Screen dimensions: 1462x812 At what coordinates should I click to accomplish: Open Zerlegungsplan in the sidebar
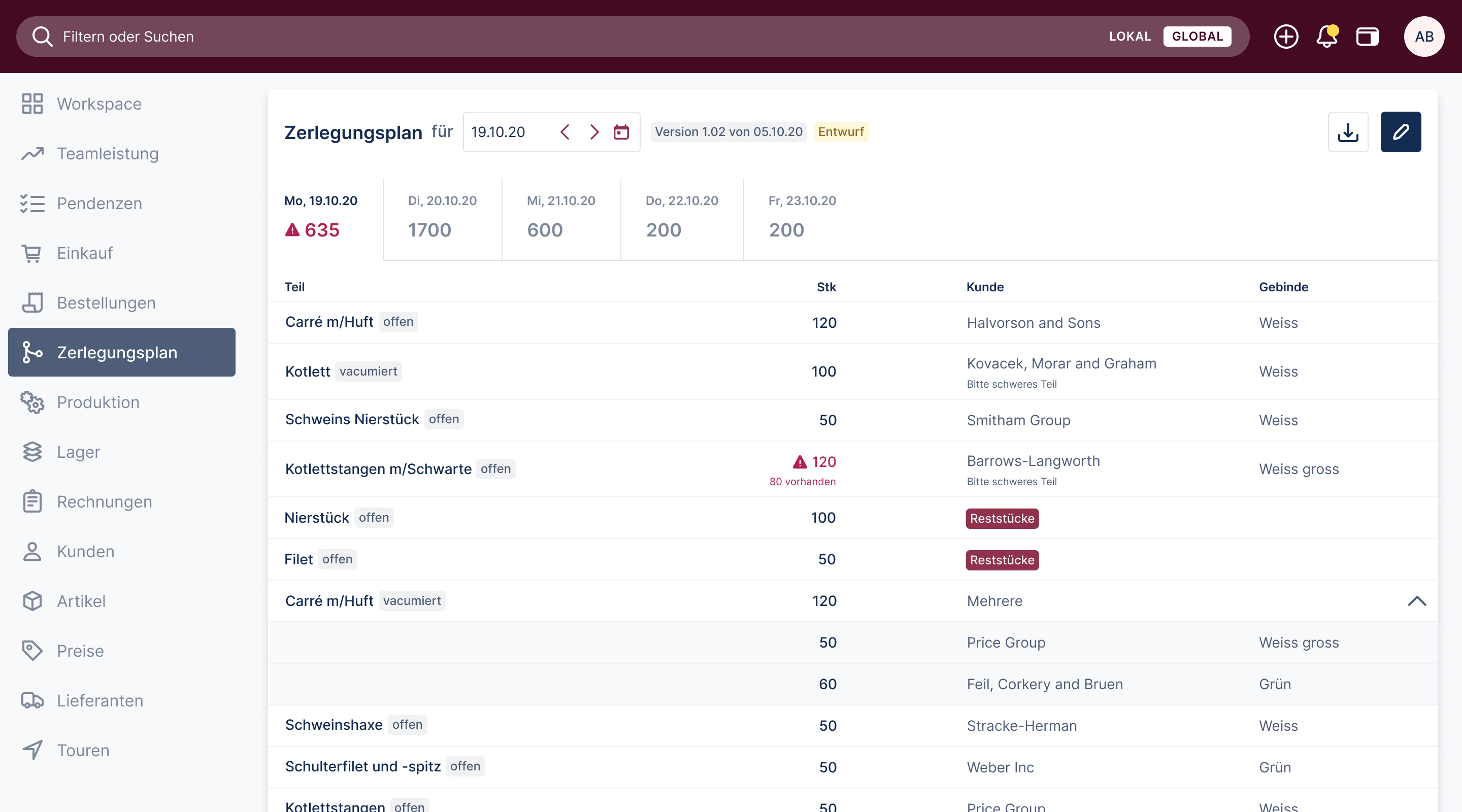(121, 352)
